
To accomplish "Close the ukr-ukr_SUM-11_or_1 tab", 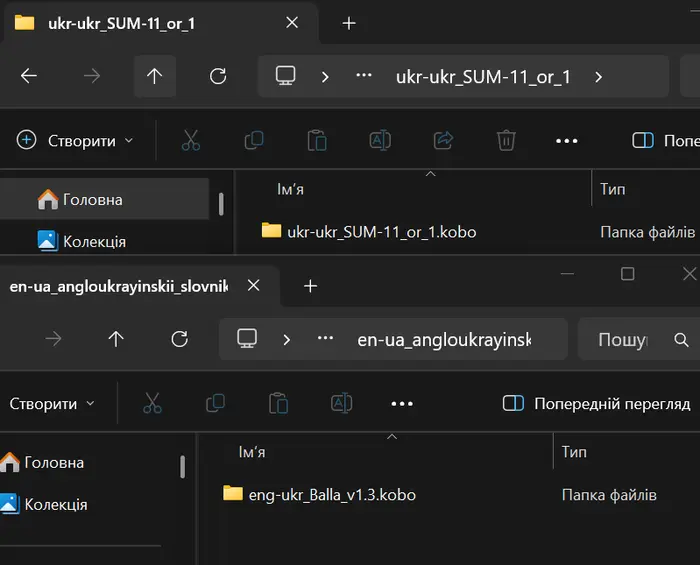I will [x=292, y=22].
